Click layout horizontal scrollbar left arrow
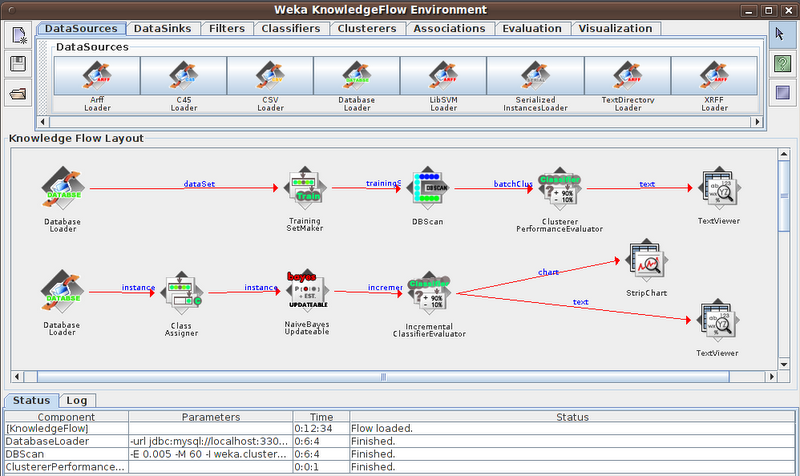 pyautogui.click(x=17, y=377)
